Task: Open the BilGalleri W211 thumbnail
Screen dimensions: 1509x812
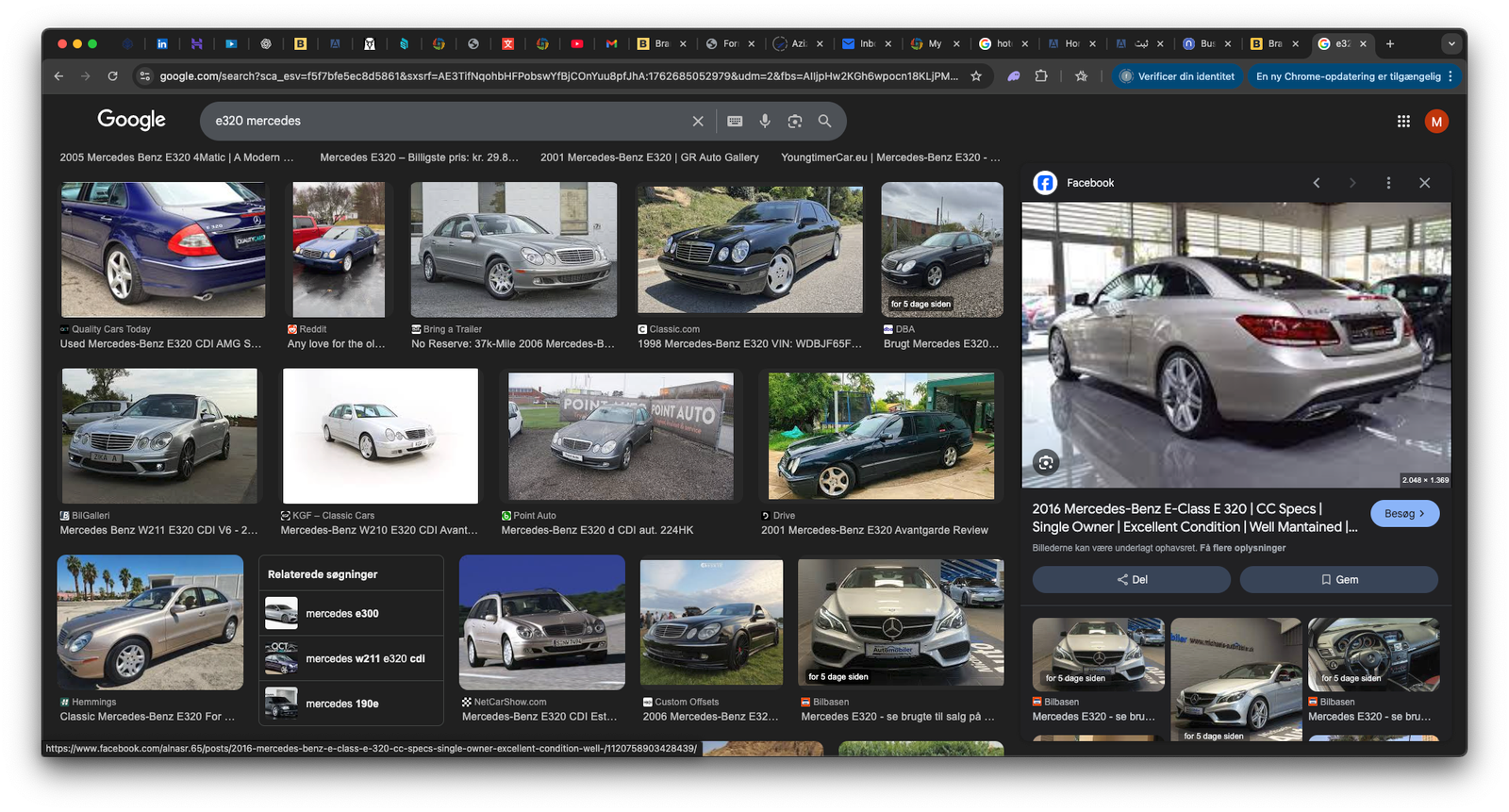Action: (159, 436)
